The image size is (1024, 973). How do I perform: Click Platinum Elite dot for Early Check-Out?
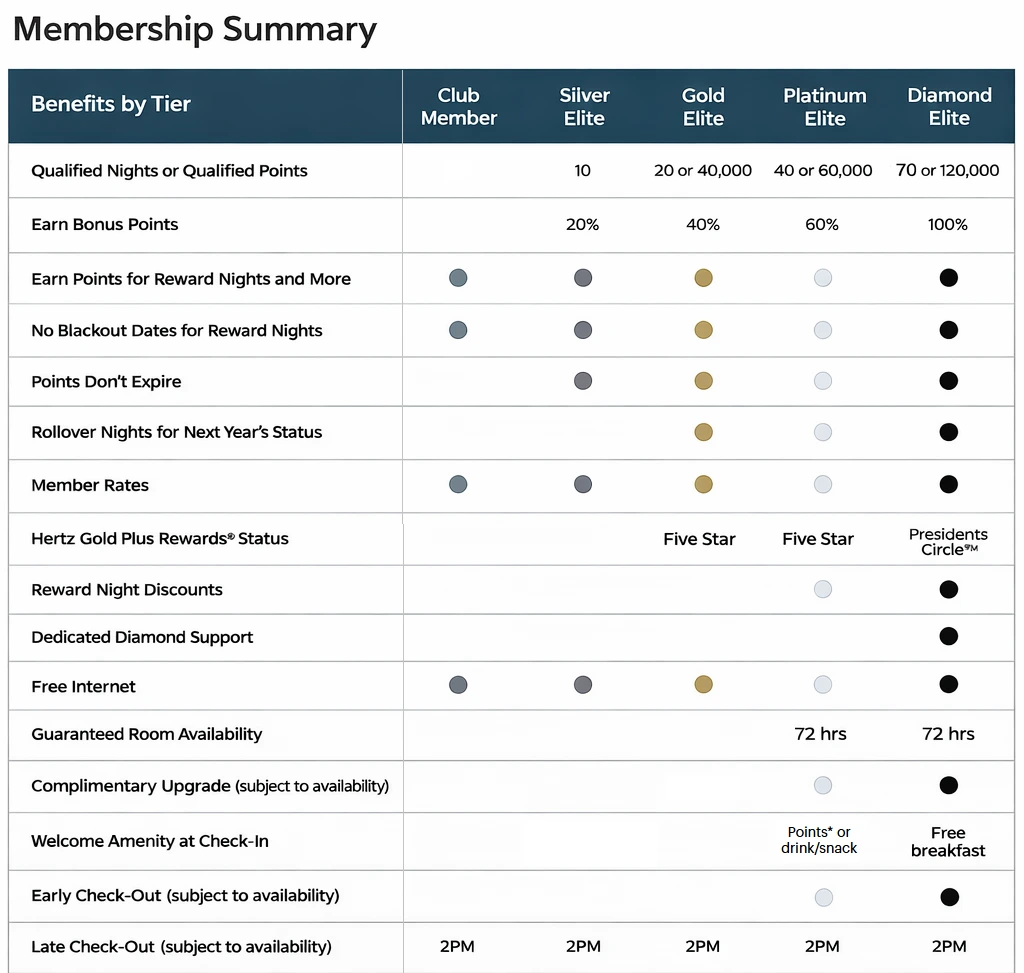point(823,897)
